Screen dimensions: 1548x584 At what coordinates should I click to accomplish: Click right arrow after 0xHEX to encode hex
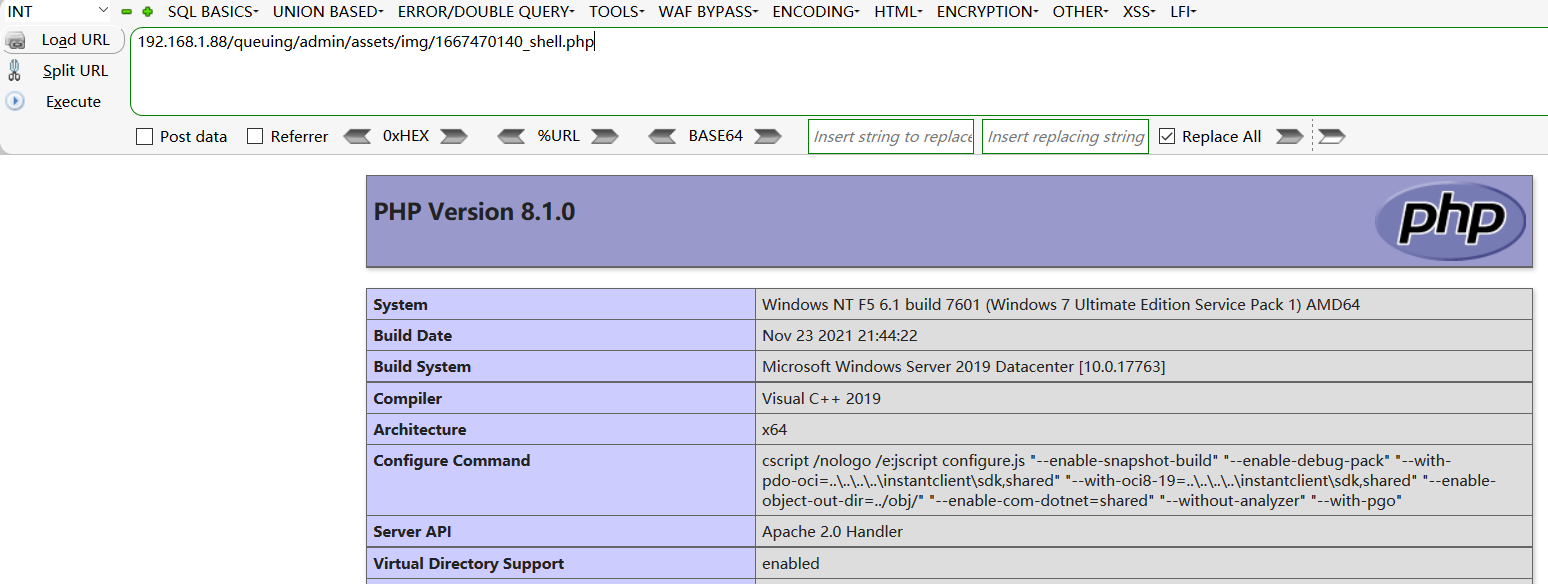click(454, 136)
